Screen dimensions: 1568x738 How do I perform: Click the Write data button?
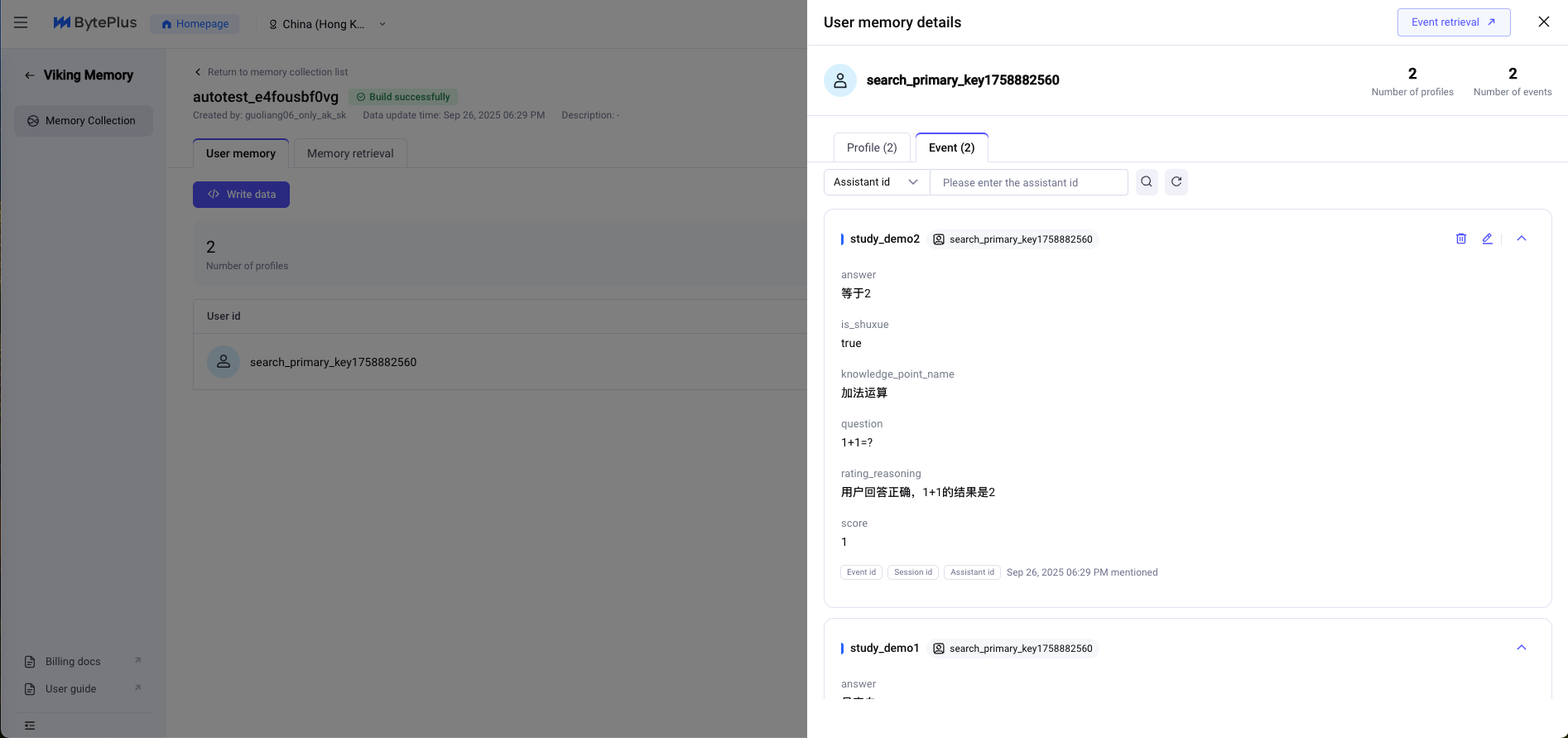pos(241,195)
